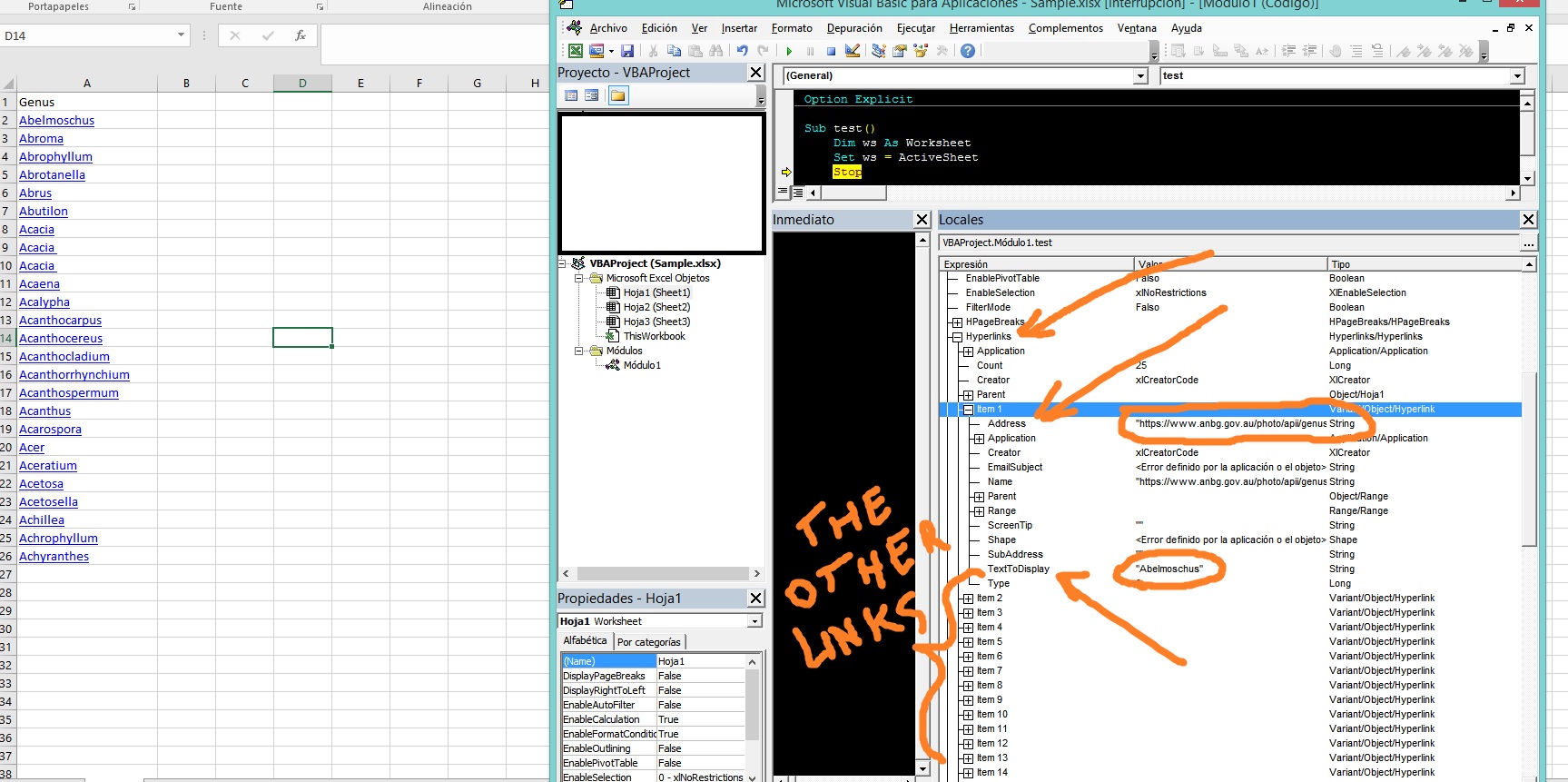
Task: Close the Locales window
Action: [x=1528, y=220]
